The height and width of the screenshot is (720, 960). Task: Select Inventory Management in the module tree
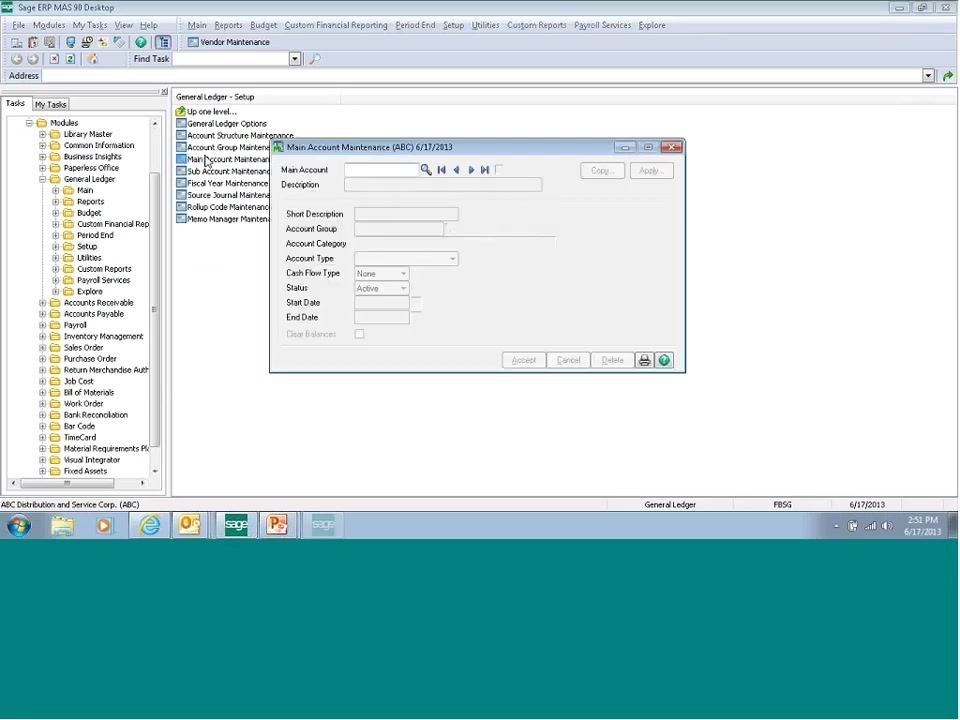click(103, 337)
